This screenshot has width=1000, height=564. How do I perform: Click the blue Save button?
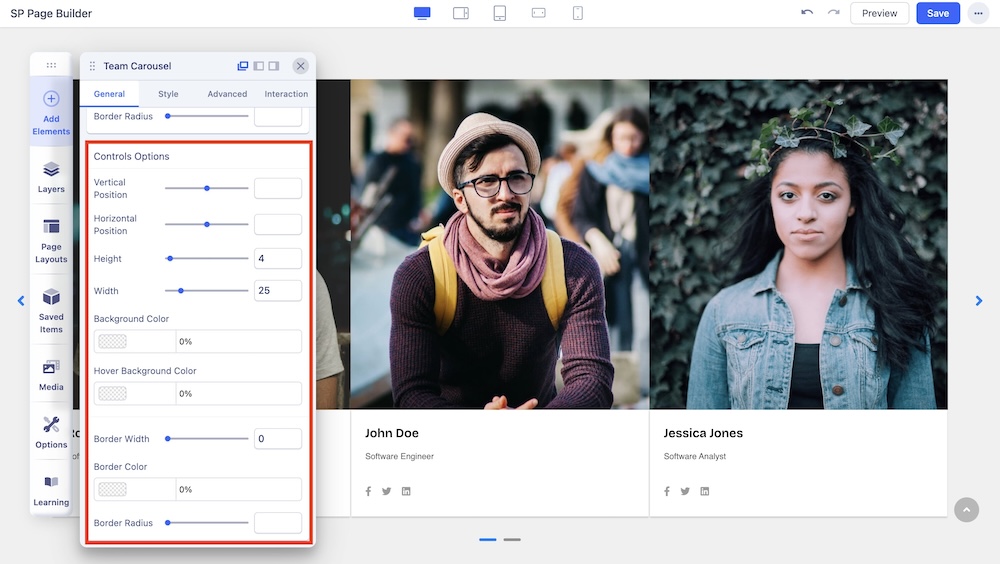(937, 13)
